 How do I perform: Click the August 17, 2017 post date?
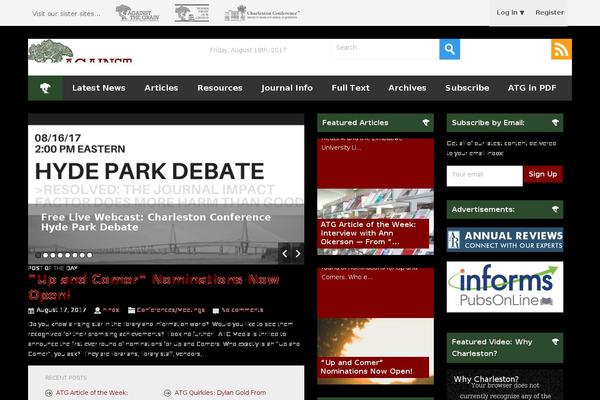coord(61,310)
